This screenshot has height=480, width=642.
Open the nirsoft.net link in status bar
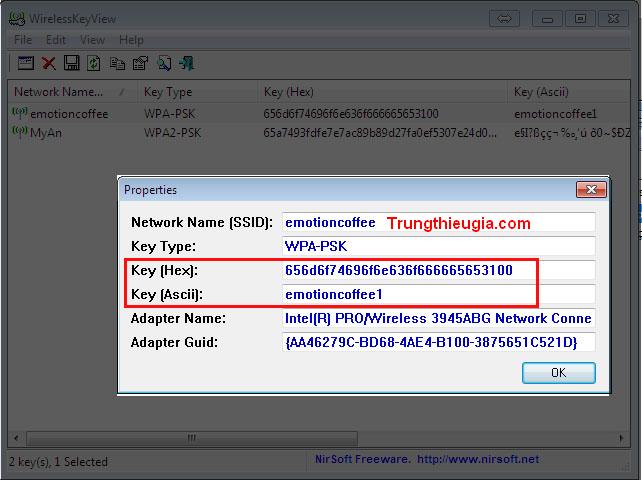[x=478, y=459]
